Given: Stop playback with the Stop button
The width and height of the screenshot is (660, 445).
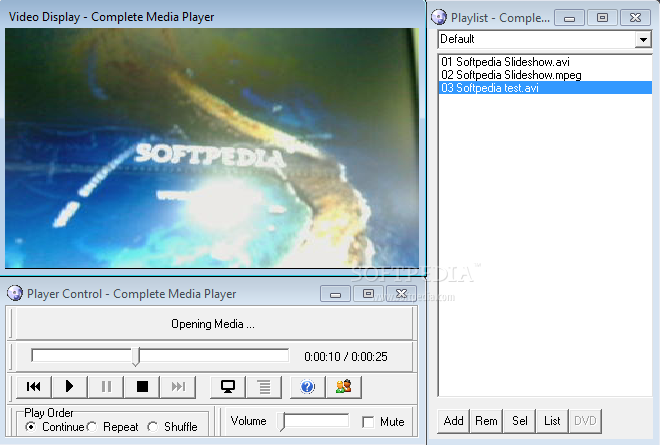Looking at the screenshot, I should click(142, 386).
